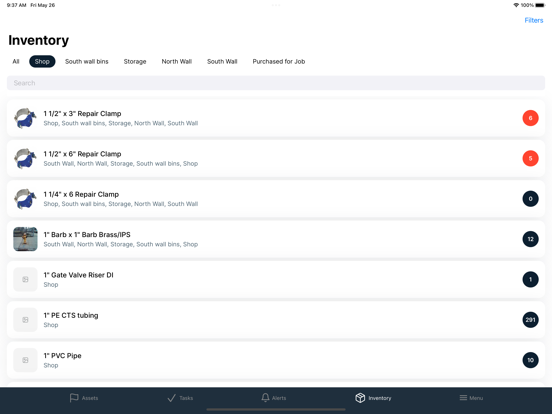Tap location text under 1" Barb Brass/IPS
The image size is (552, 414).
pyautogui.click(x=121, y=244)
